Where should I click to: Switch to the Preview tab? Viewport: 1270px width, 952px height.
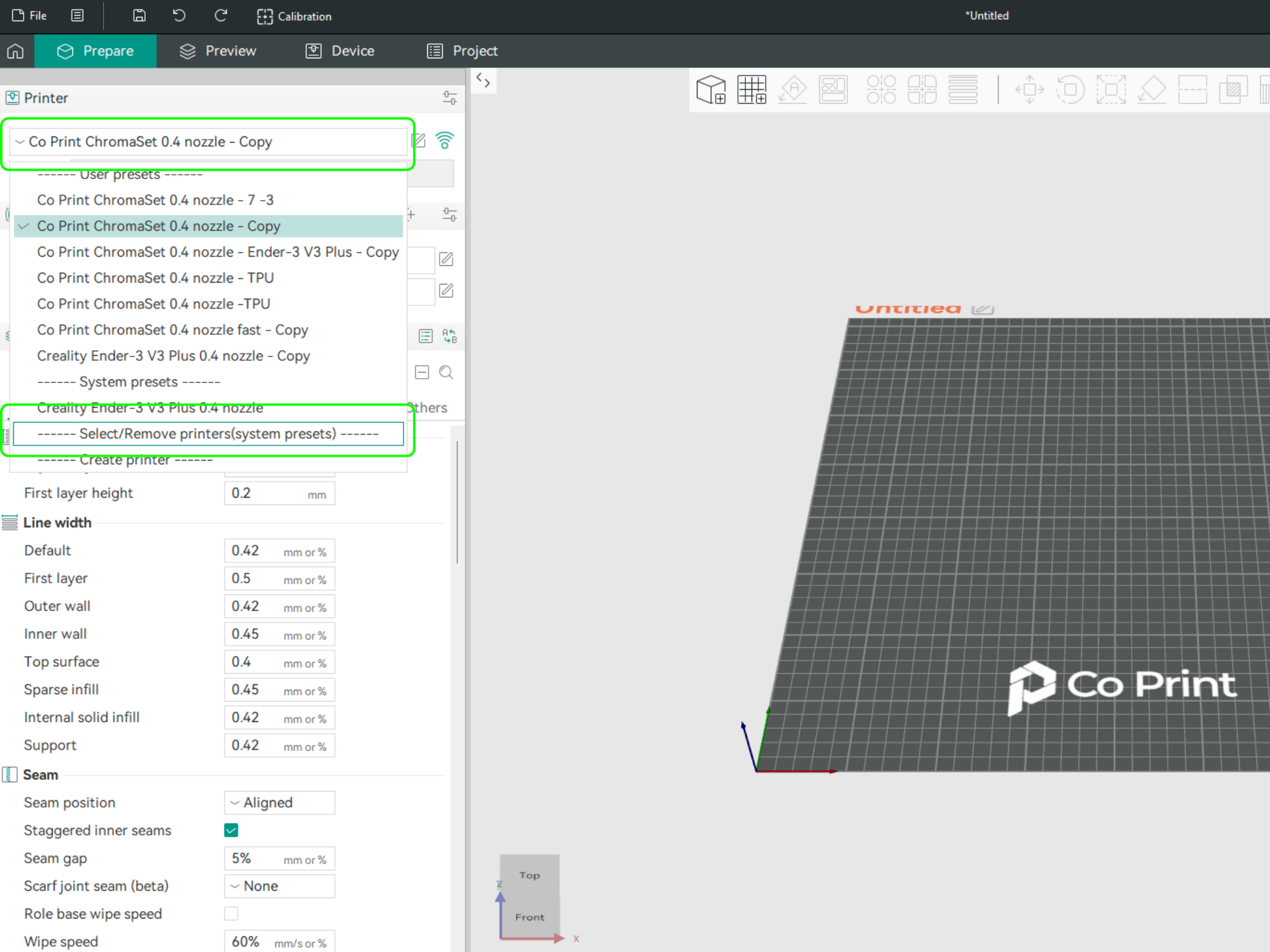pos(218,51)
